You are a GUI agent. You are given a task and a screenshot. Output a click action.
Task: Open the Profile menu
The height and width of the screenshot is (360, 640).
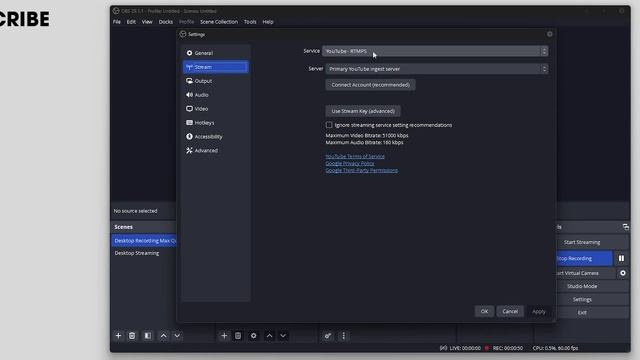(x=187, y=22)
